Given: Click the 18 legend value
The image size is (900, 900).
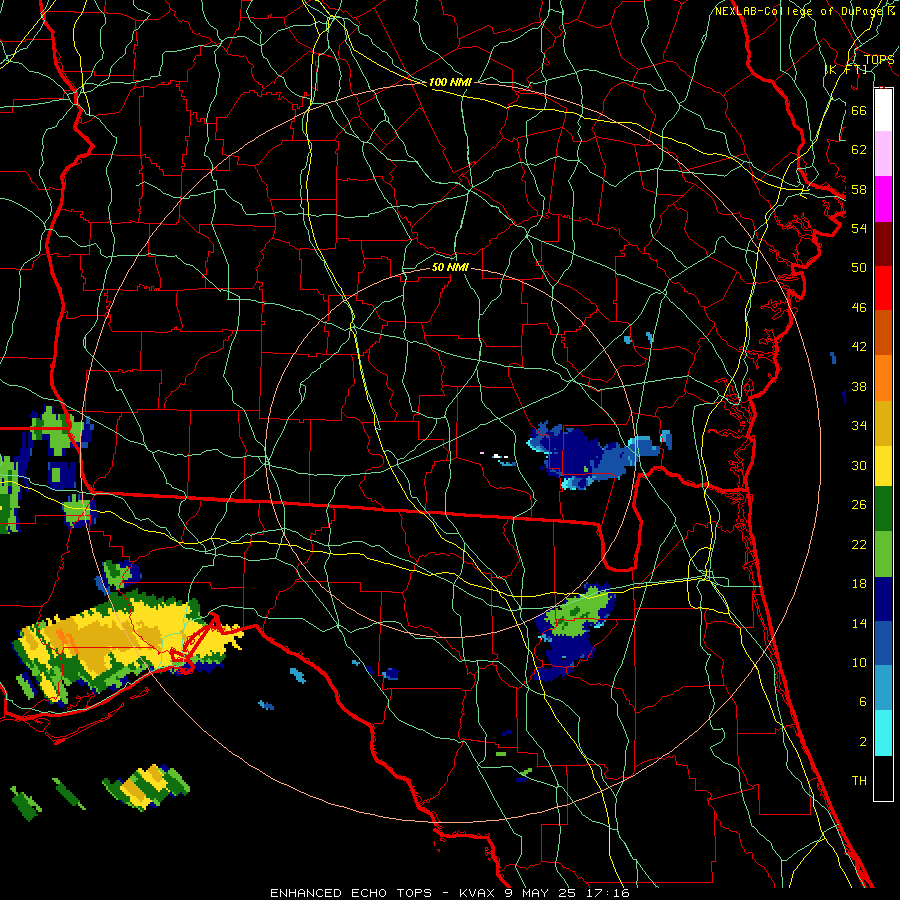Looking at the screenshot, I should point(859,584).
